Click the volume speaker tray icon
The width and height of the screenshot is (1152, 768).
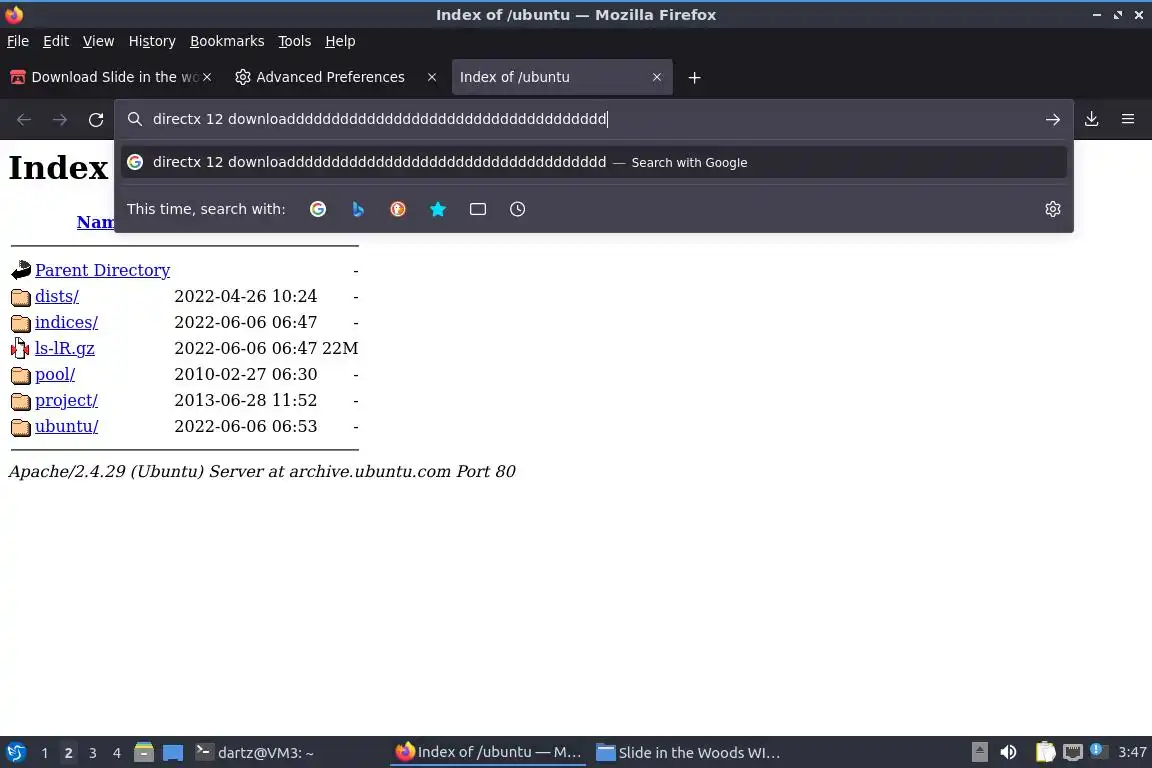(x=1008, y=753)
